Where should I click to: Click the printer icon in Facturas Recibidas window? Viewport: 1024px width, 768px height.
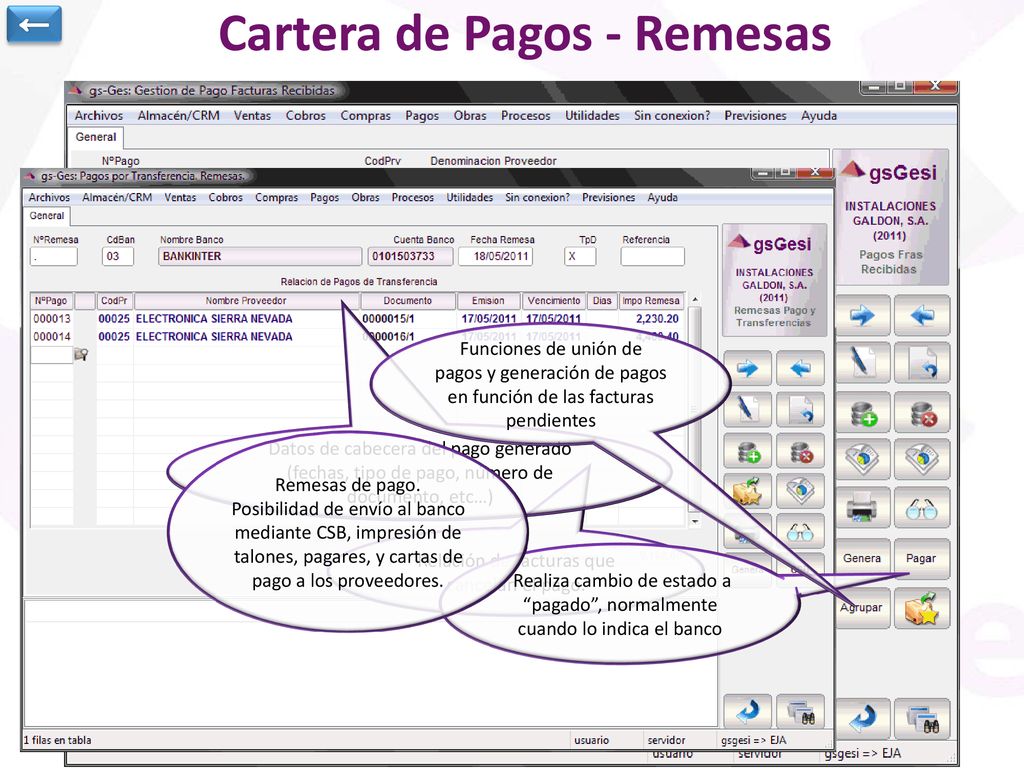point(862,509)
